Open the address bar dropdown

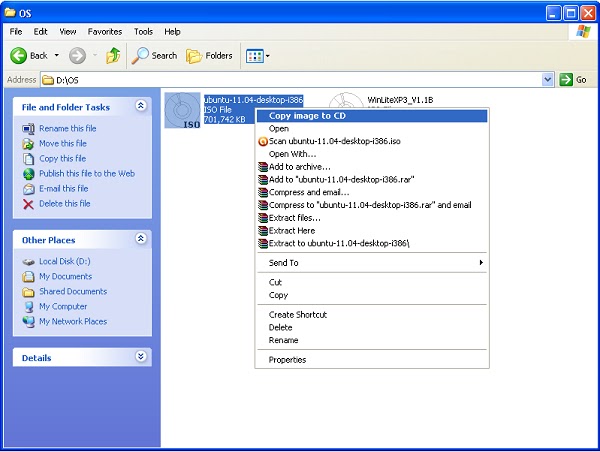pos(548,80)
